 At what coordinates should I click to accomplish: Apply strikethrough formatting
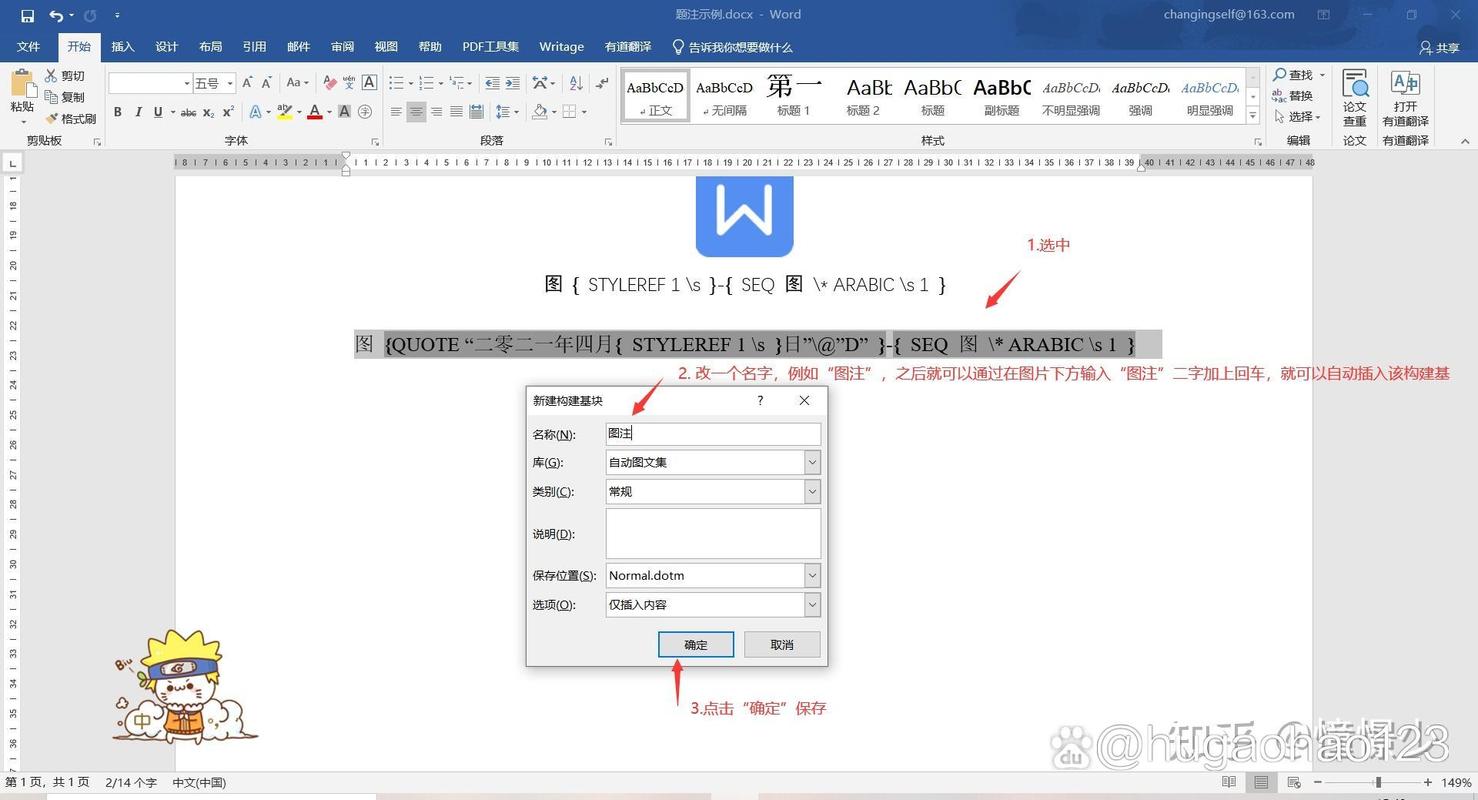188,112
